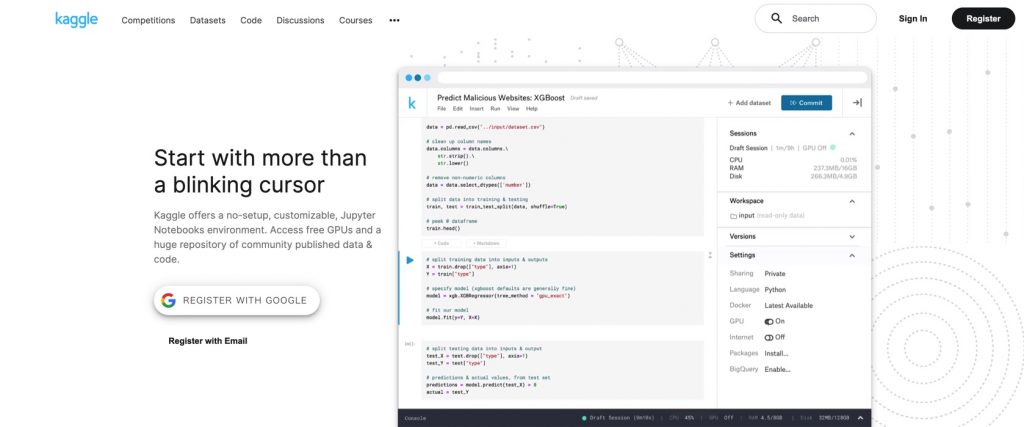Click the CPU 45% console bar entry
The image size is (1024, 427).
683,418
